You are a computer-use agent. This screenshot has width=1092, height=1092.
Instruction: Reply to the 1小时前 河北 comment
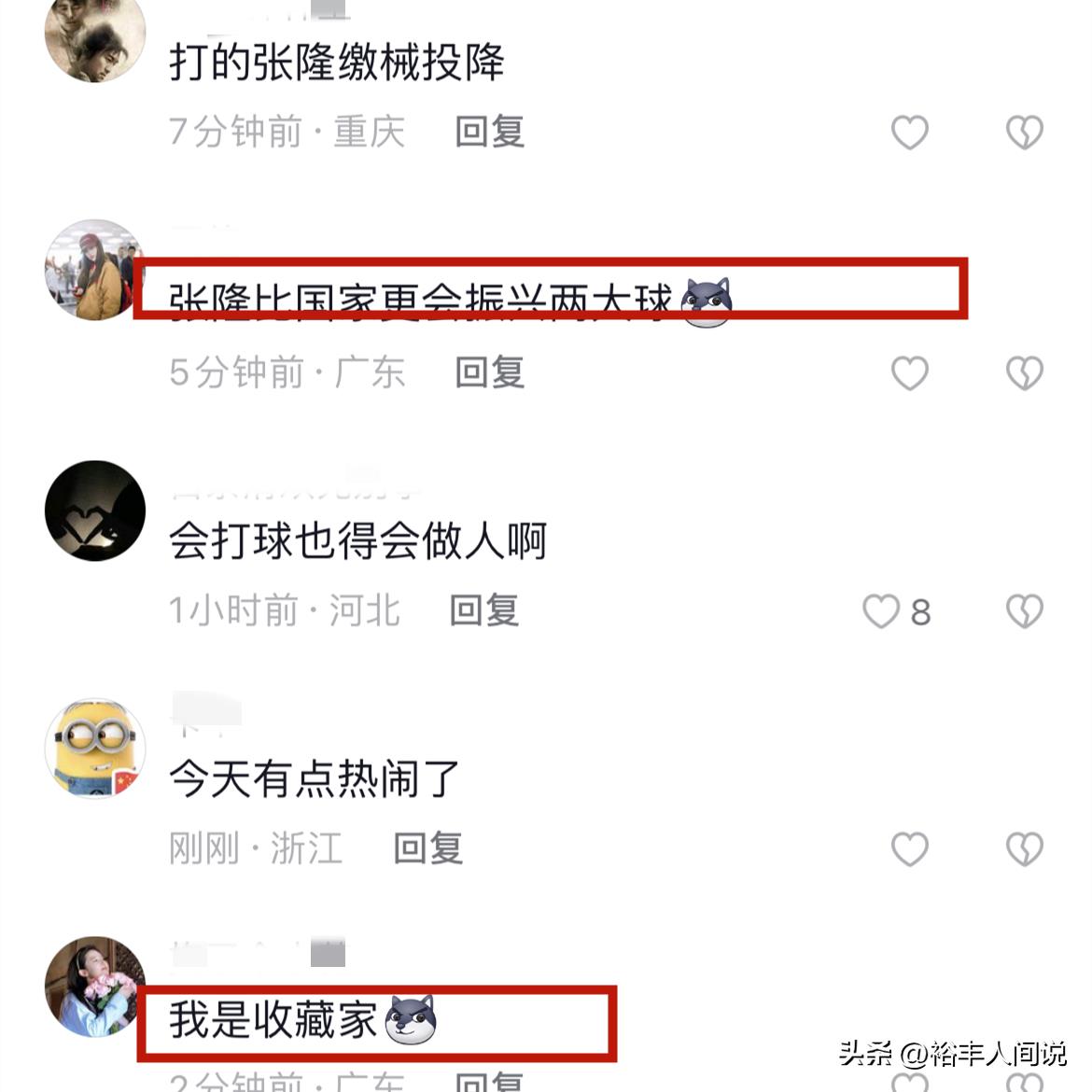(484, 610)
